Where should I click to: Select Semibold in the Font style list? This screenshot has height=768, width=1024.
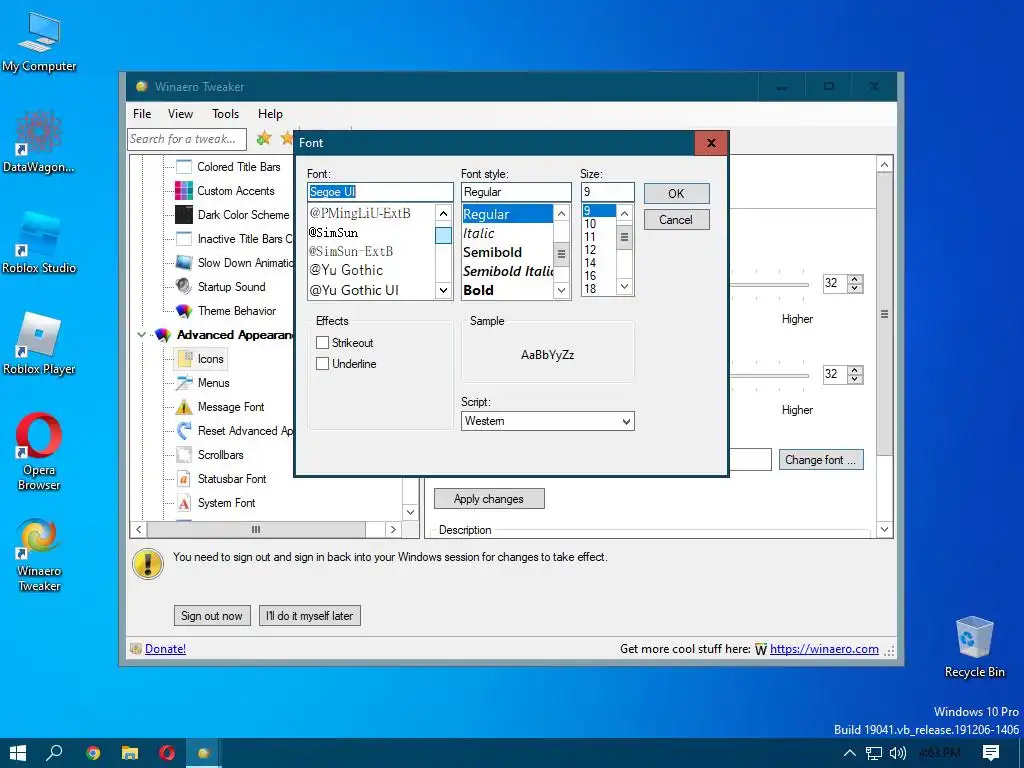[507, 252]
